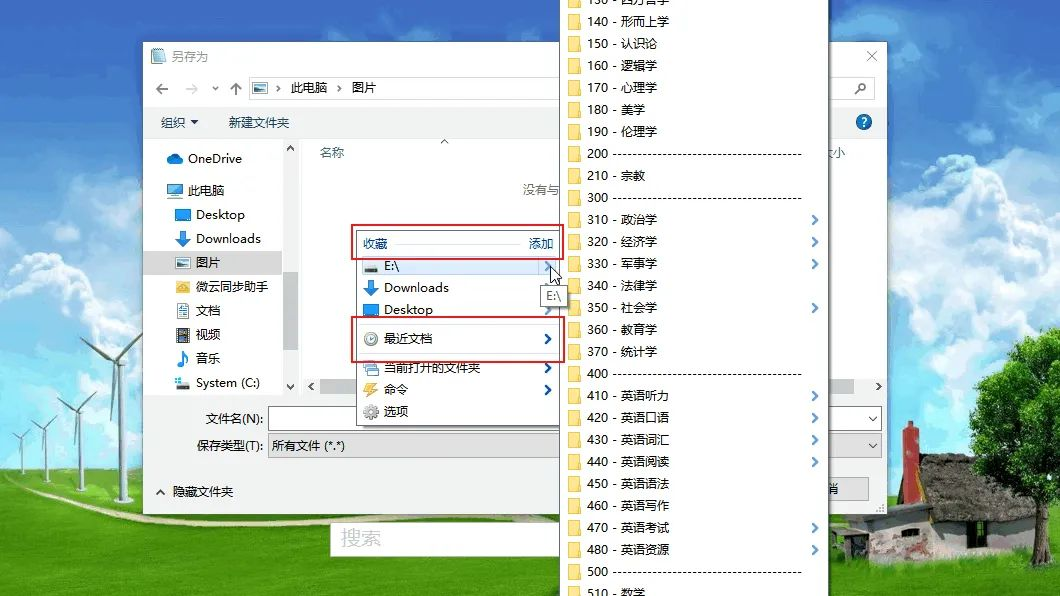
Task: Expand the 当前打开的文件夹 chevron arrow
Action: (548, 368)
